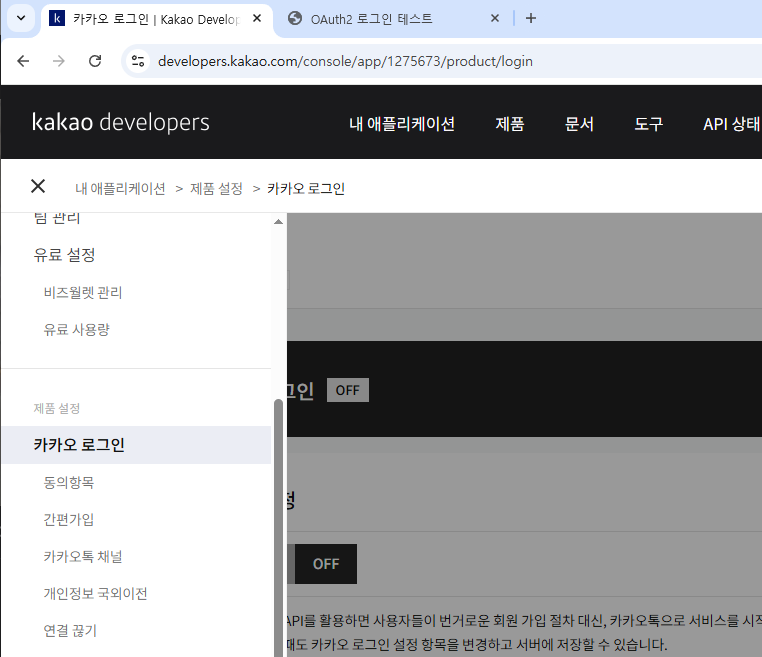Switch to the OAuth2 로그인 테스트 tab
Viewport: 762px width, 657px height.
point(371,19)
